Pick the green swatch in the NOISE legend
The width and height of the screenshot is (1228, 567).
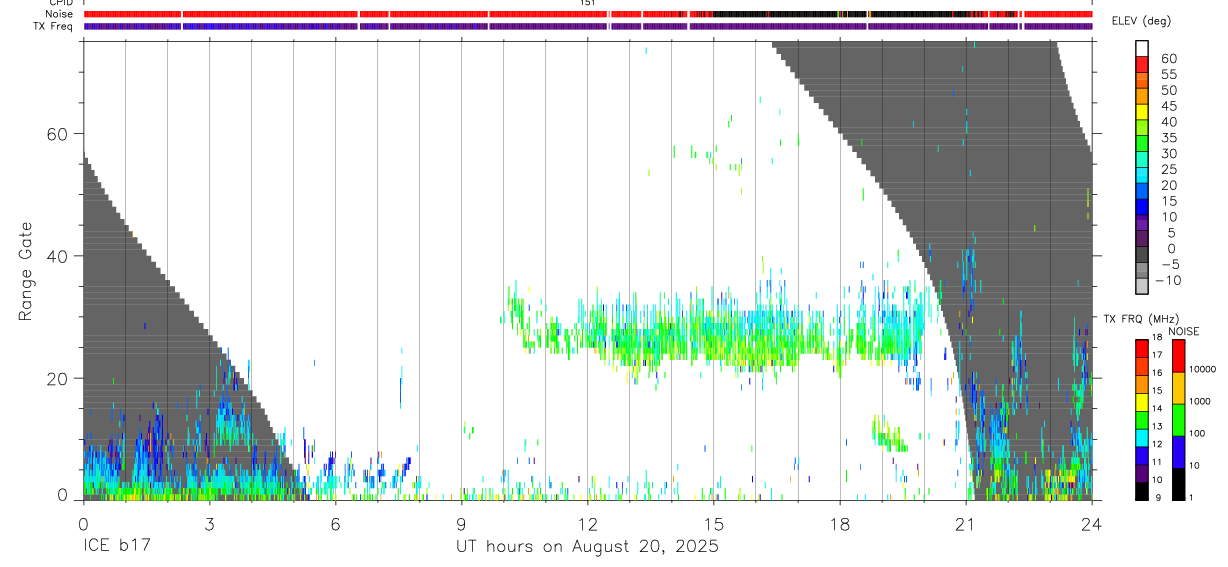[1178, 420]
